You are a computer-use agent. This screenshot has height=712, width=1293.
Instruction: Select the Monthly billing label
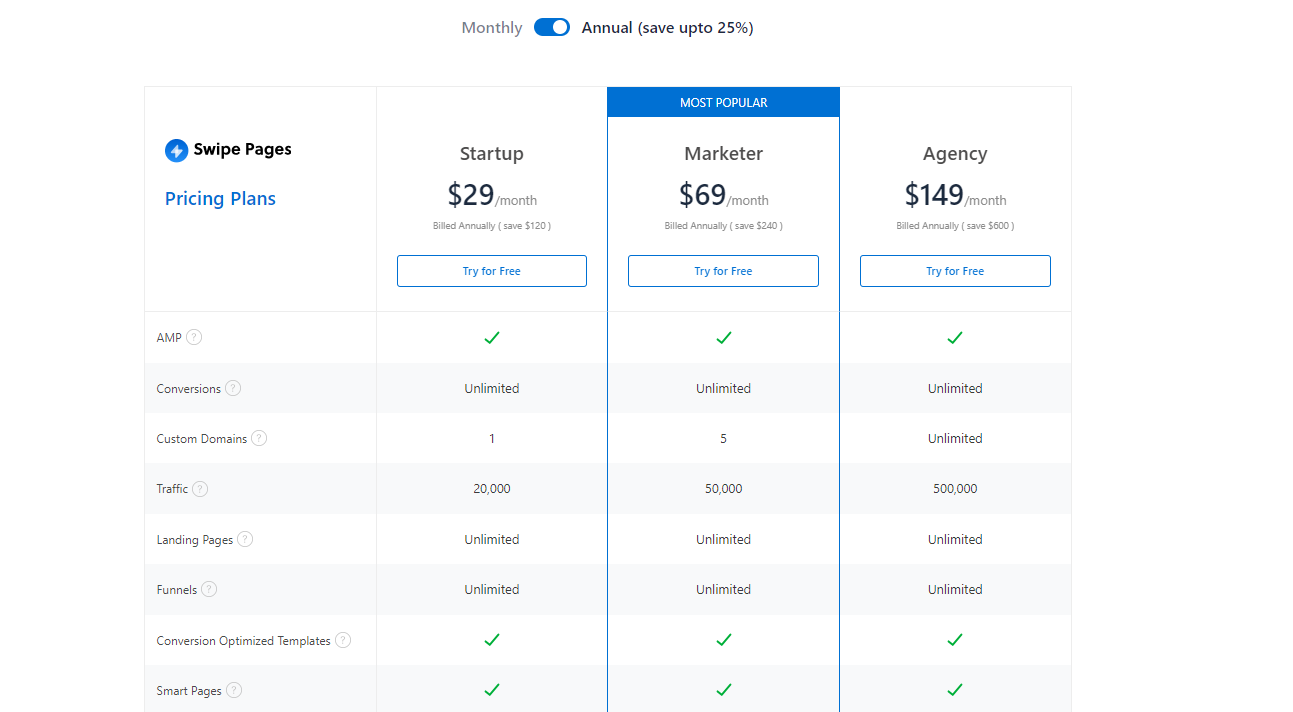492,28
